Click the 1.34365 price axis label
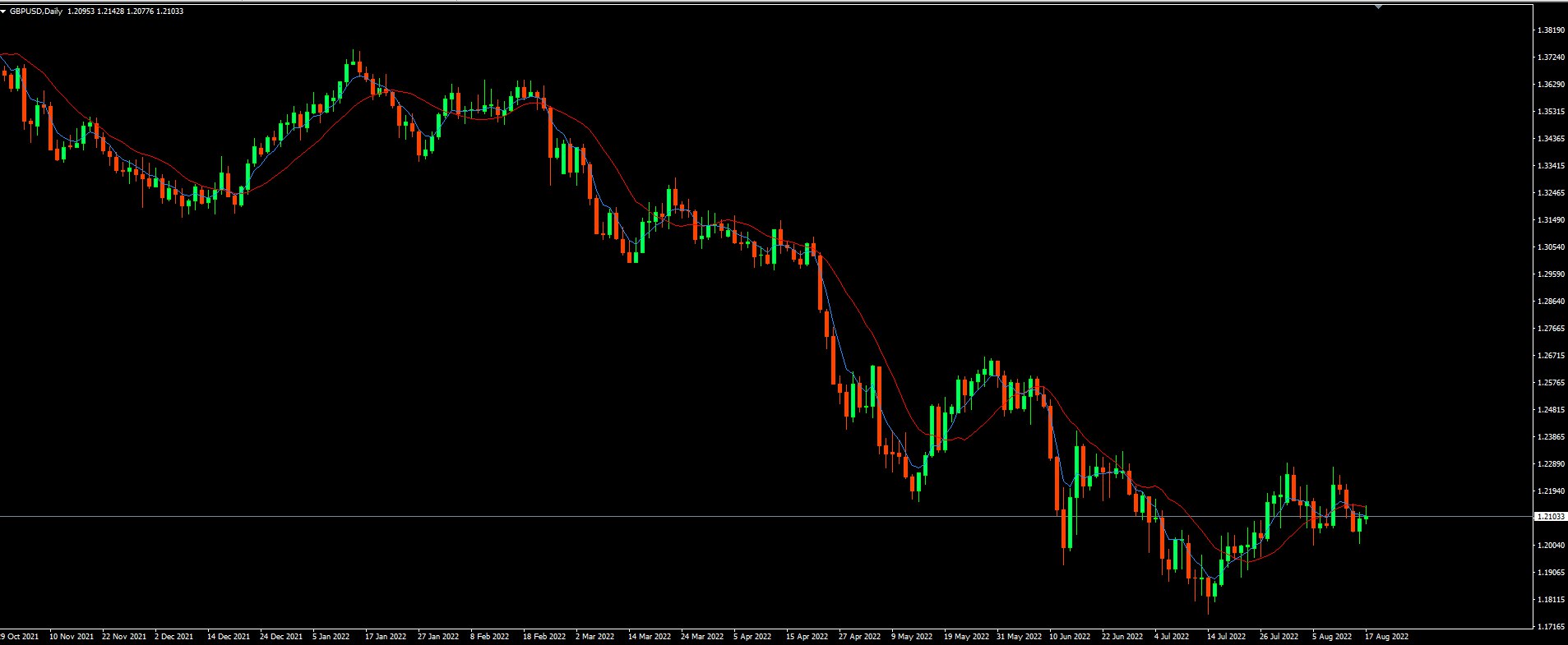 1550,139
